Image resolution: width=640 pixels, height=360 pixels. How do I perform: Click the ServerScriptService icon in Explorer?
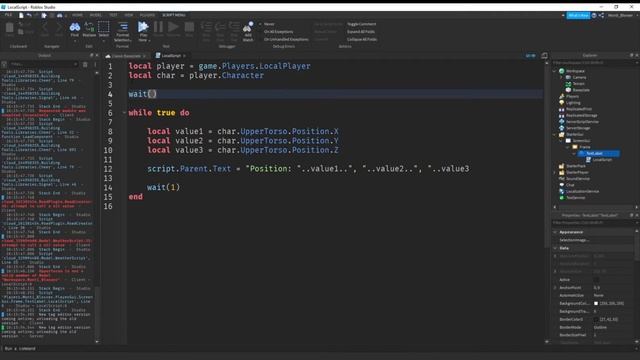tap(562, 122)
